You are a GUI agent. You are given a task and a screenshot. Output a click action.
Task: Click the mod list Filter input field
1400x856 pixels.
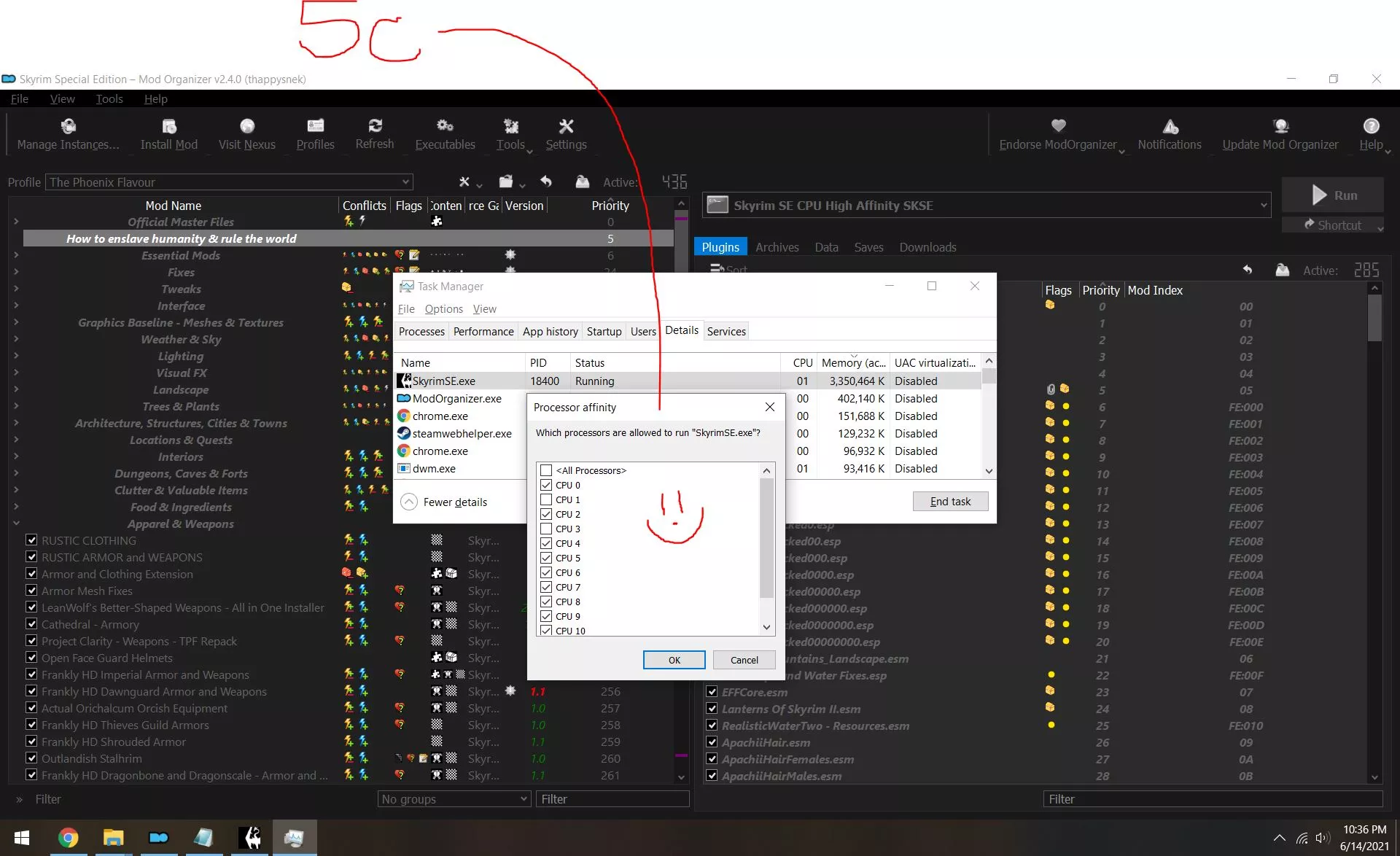click(612, 799)
